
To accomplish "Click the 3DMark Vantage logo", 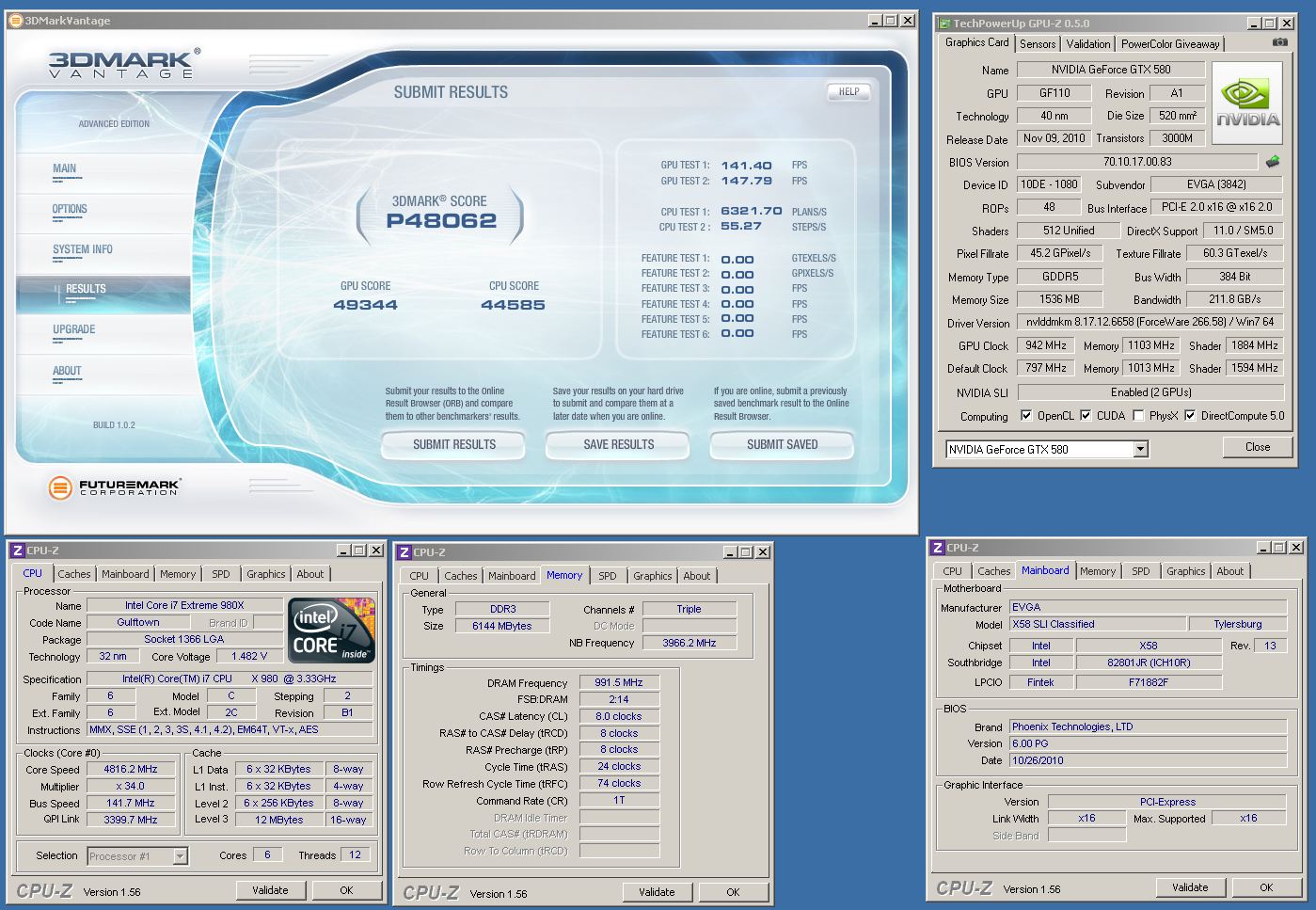I will [124, 63].
